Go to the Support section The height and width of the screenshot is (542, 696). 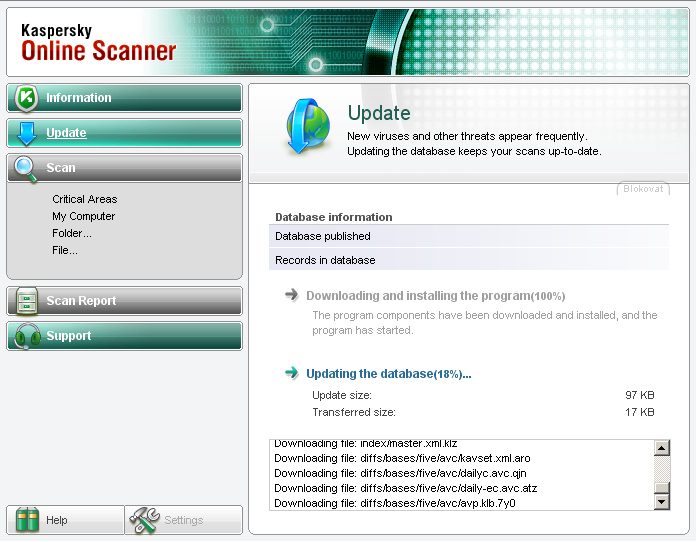coord(124,336)
